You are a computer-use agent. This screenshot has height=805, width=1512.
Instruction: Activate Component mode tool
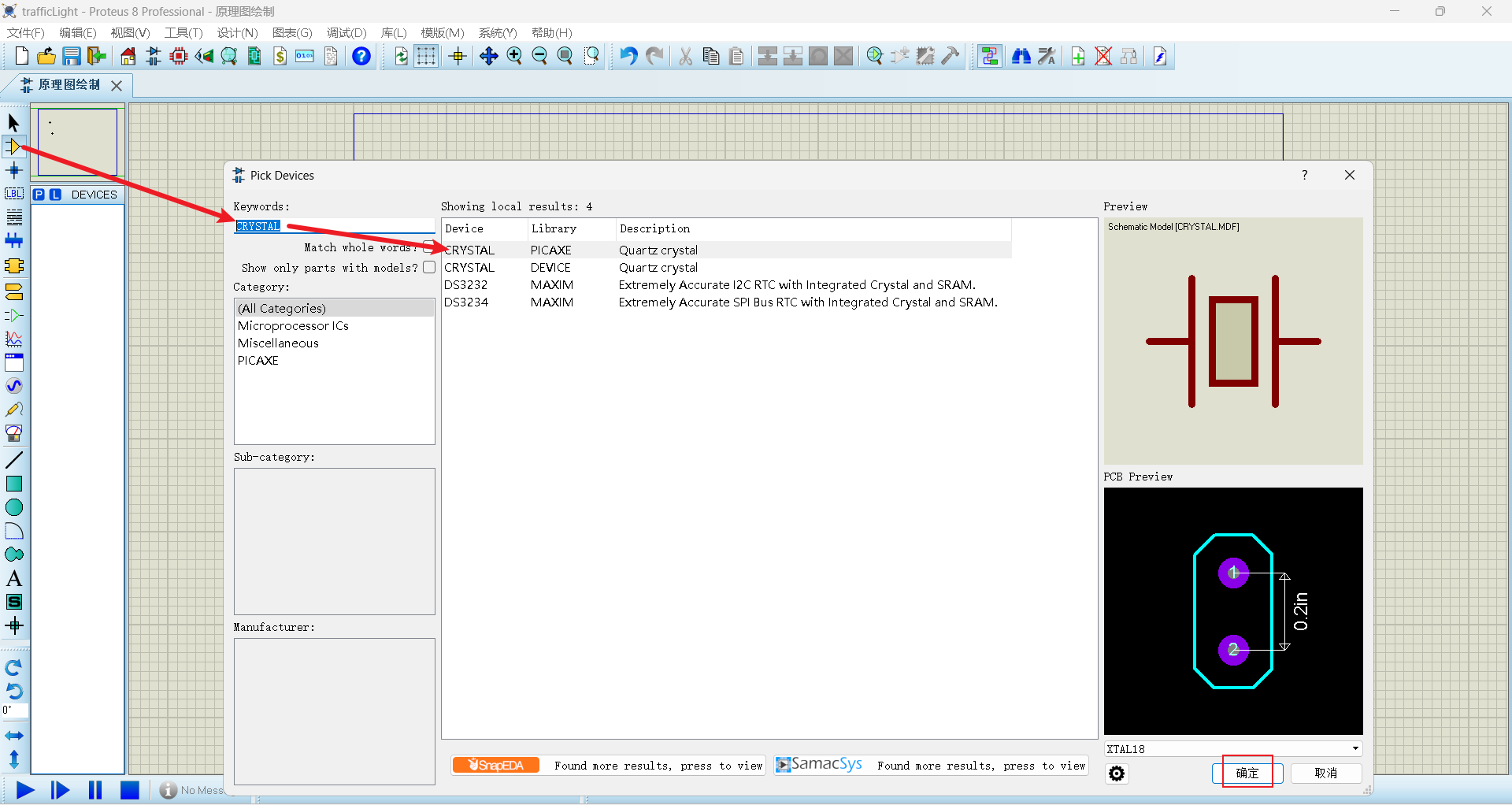(x=13, y=147)
